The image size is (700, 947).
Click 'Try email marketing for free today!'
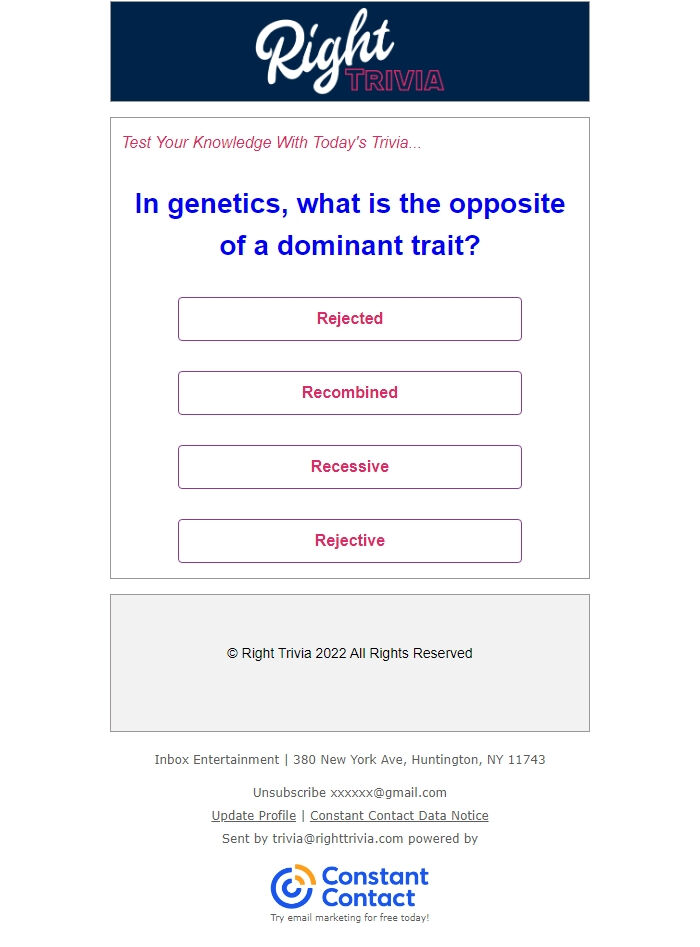[x=350, y=917]
